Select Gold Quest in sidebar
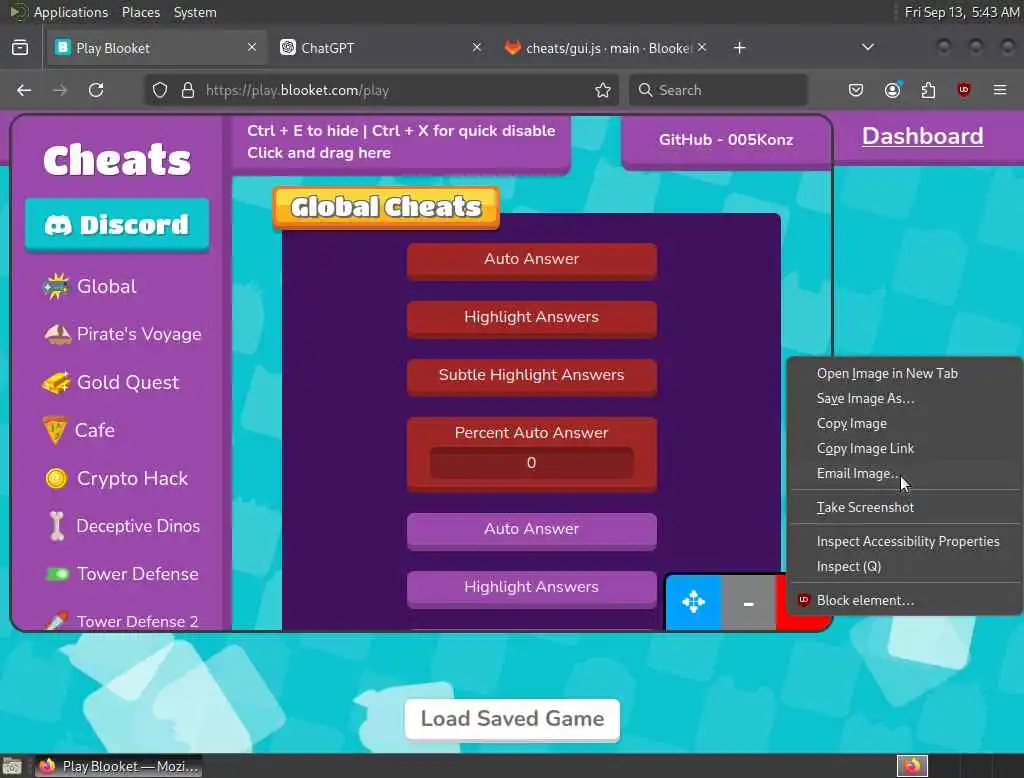 [110, 382]
